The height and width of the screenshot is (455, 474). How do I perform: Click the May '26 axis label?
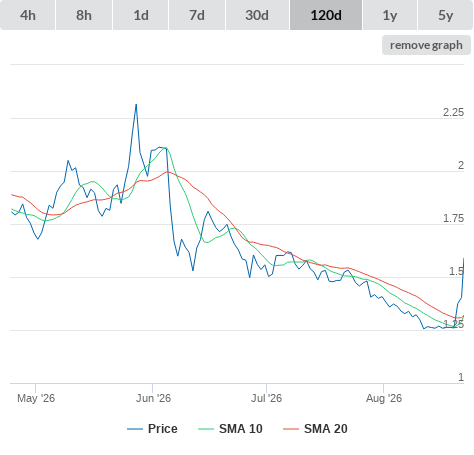[36, 398]
